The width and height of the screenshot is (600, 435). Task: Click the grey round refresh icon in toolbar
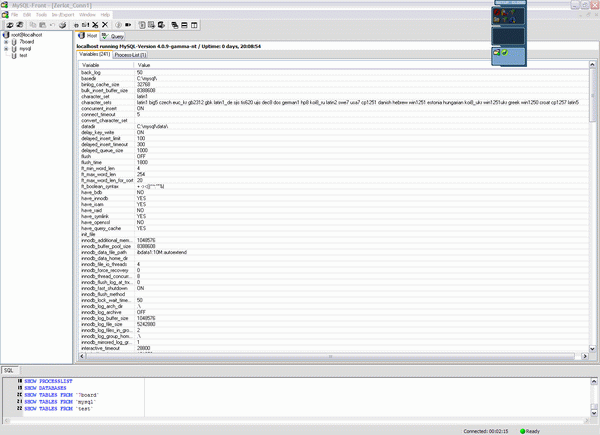click(118, 25)
